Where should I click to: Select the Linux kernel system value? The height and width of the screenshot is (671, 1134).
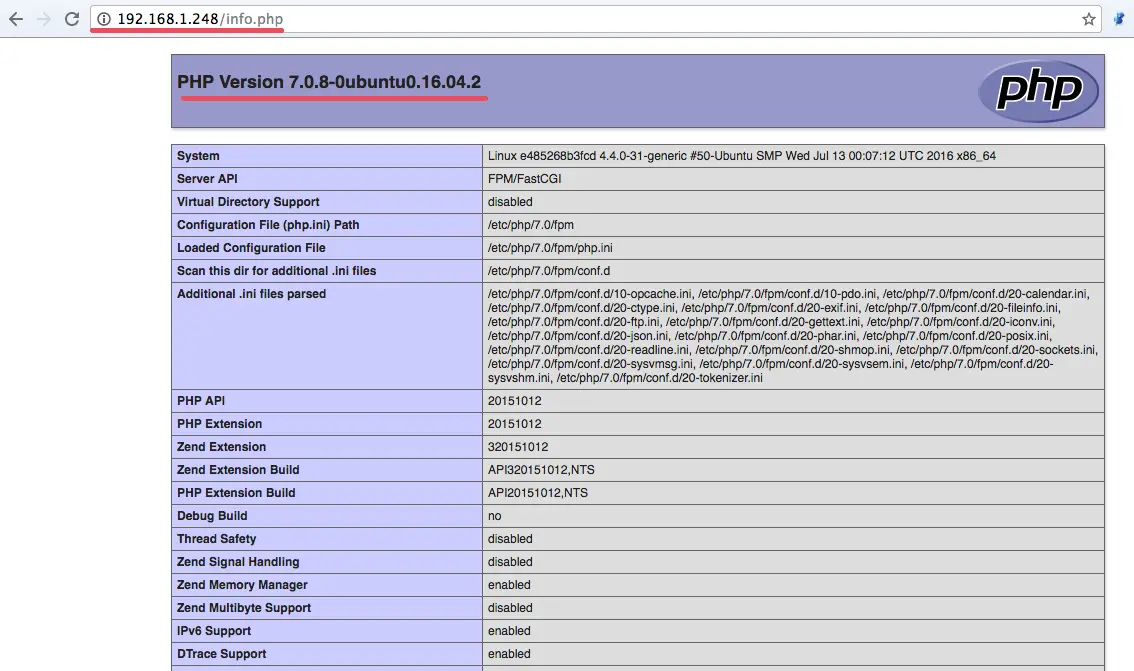(741, 155)
